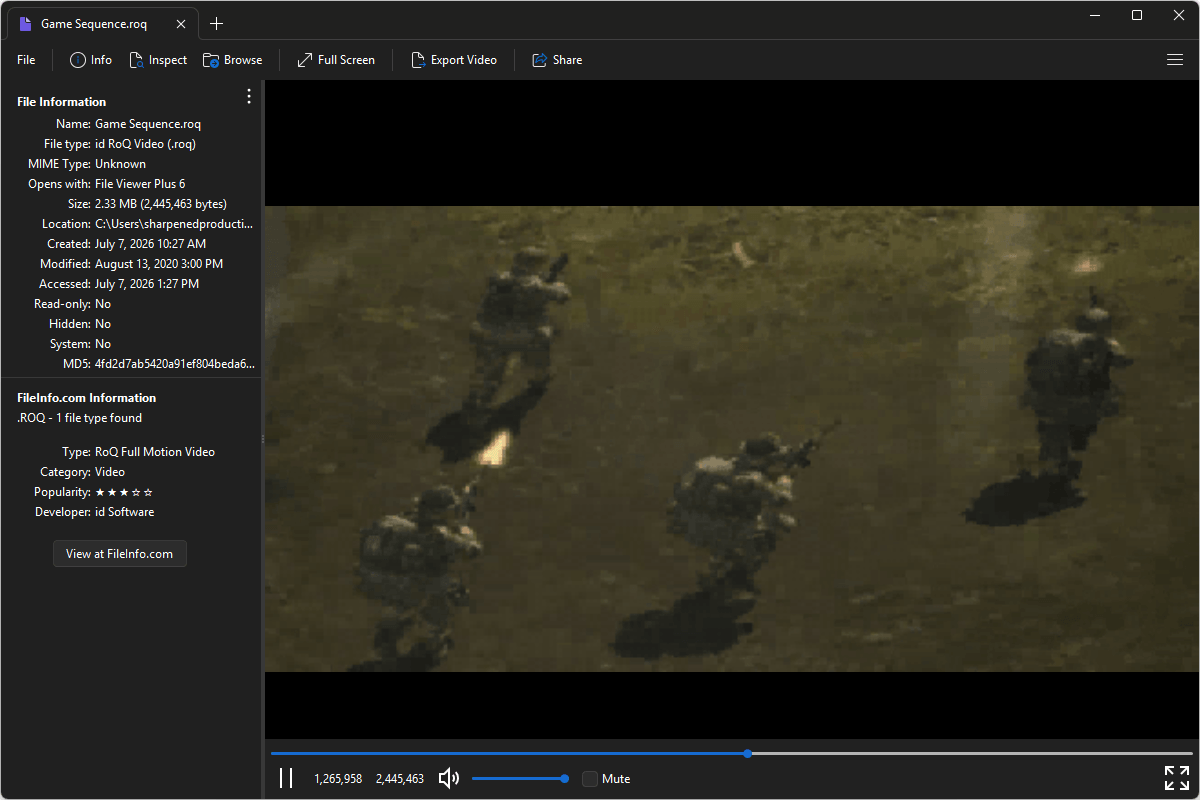
Task: Maximize the application window
Action: 1137,15
